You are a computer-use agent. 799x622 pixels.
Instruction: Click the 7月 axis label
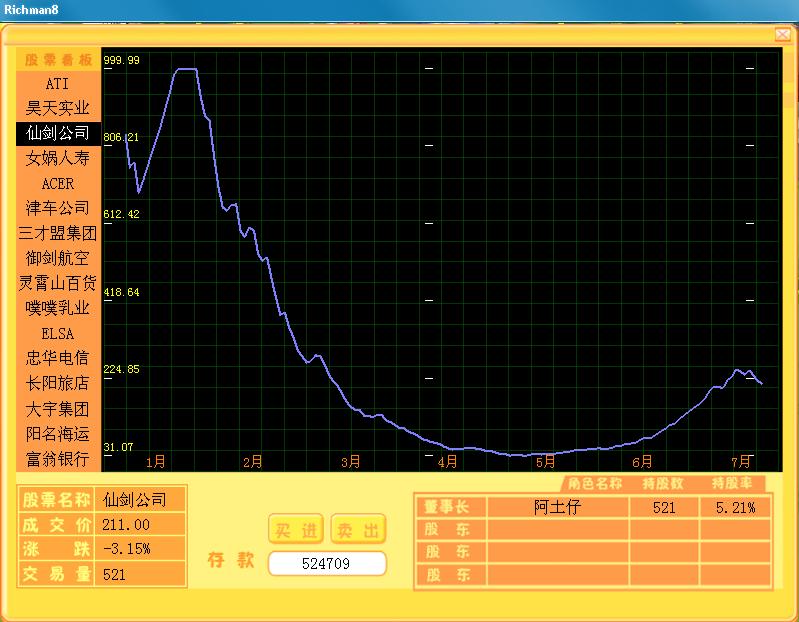click(741, 462)
